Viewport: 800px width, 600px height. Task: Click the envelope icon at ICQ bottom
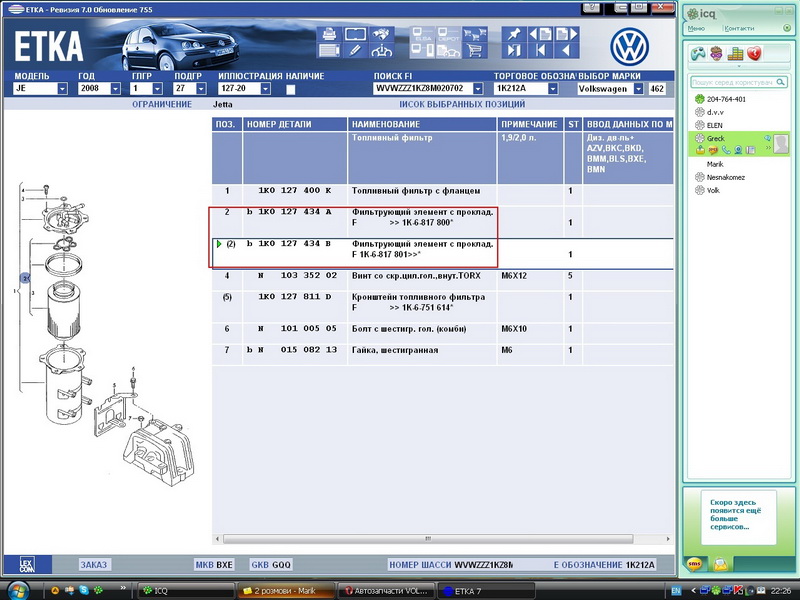[x=720, y=563]
